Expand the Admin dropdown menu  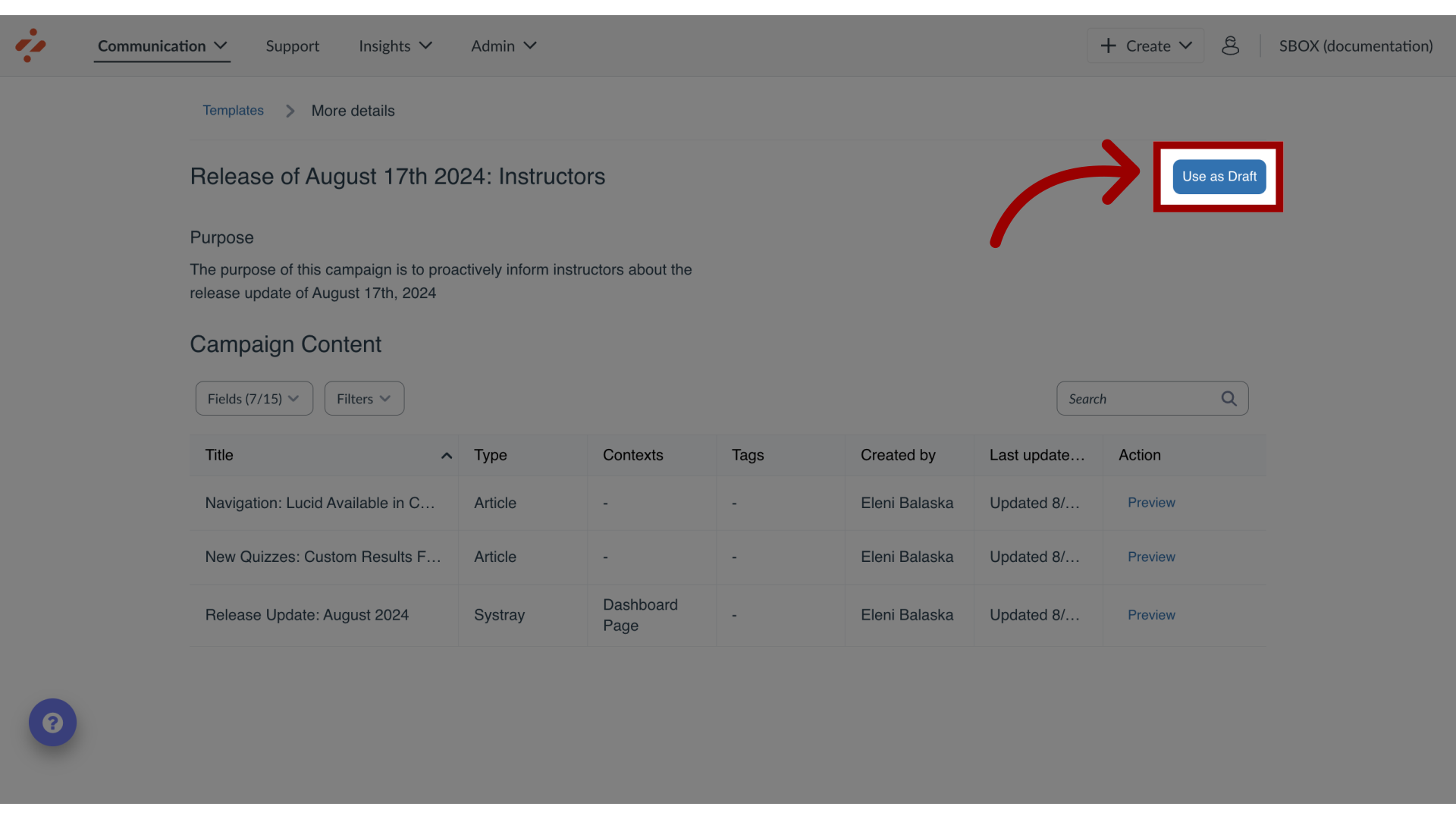coord(503,45)
